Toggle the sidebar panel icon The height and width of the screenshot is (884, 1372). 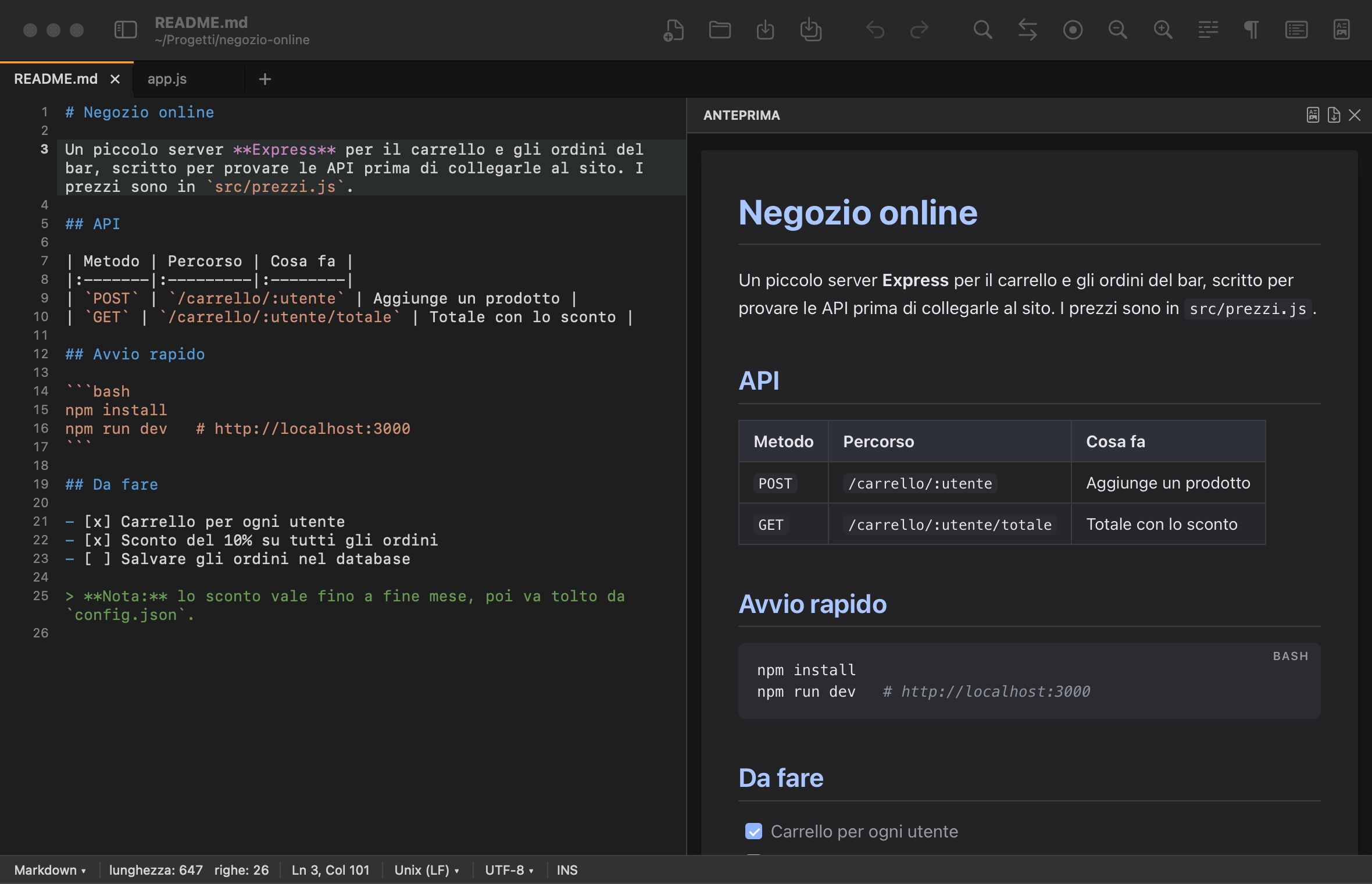126,30
